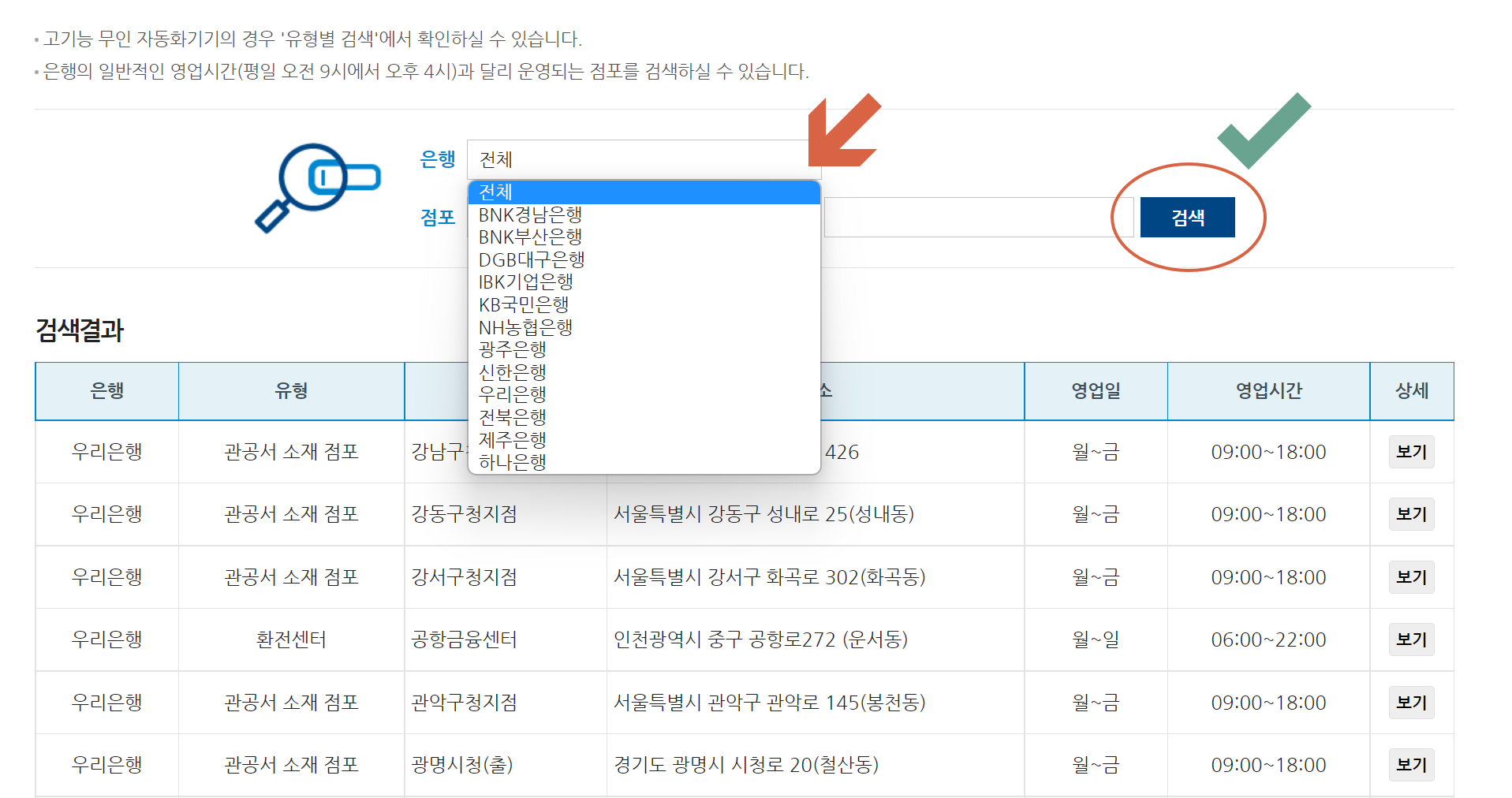Pick 전북은행 option
This screenshot has height=798, width=1512.
(x=644, y=417)
